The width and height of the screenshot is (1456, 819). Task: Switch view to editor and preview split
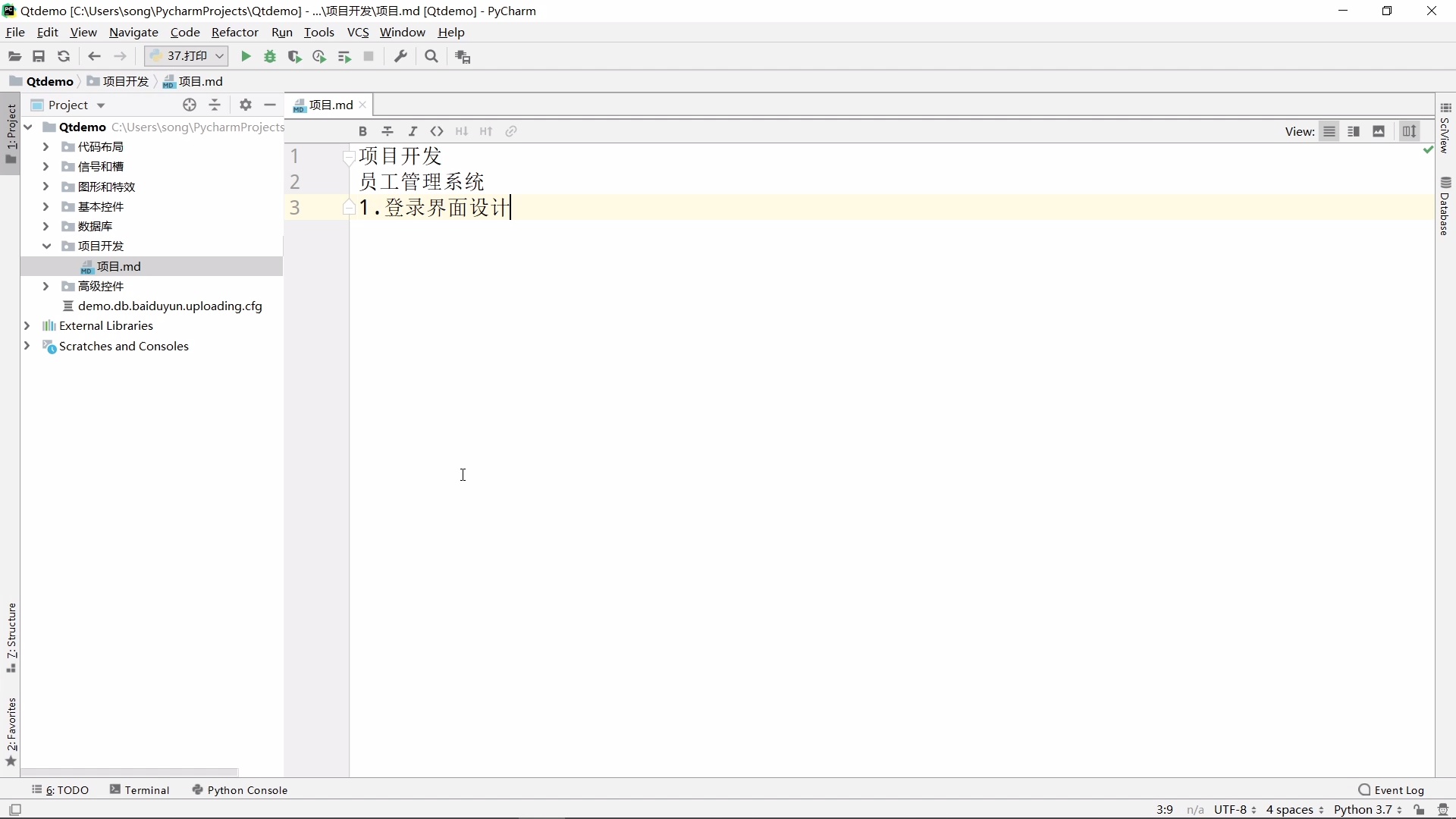coord(1354,131)
